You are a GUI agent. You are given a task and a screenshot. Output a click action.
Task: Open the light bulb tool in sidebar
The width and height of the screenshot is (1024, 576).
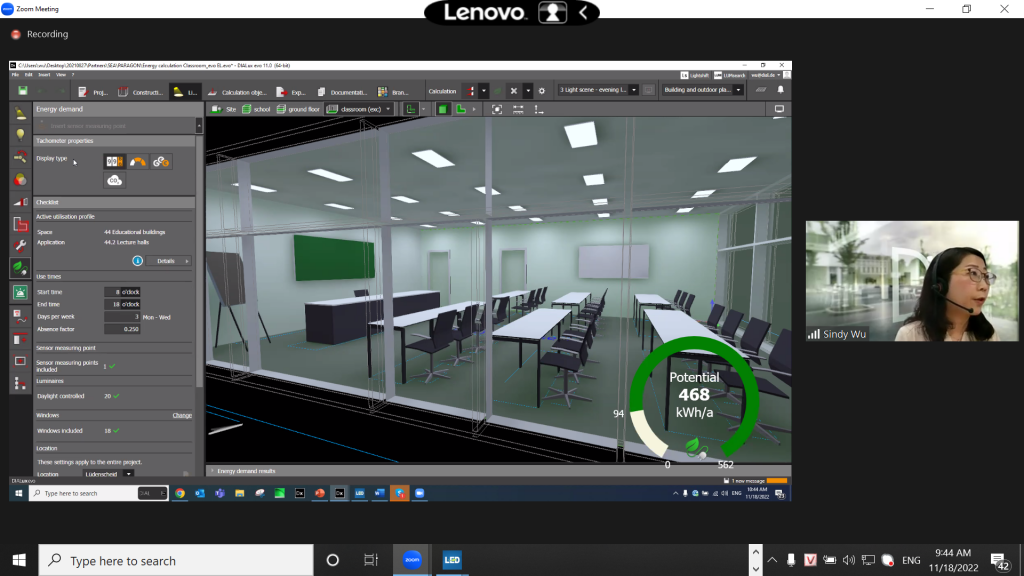19,134
